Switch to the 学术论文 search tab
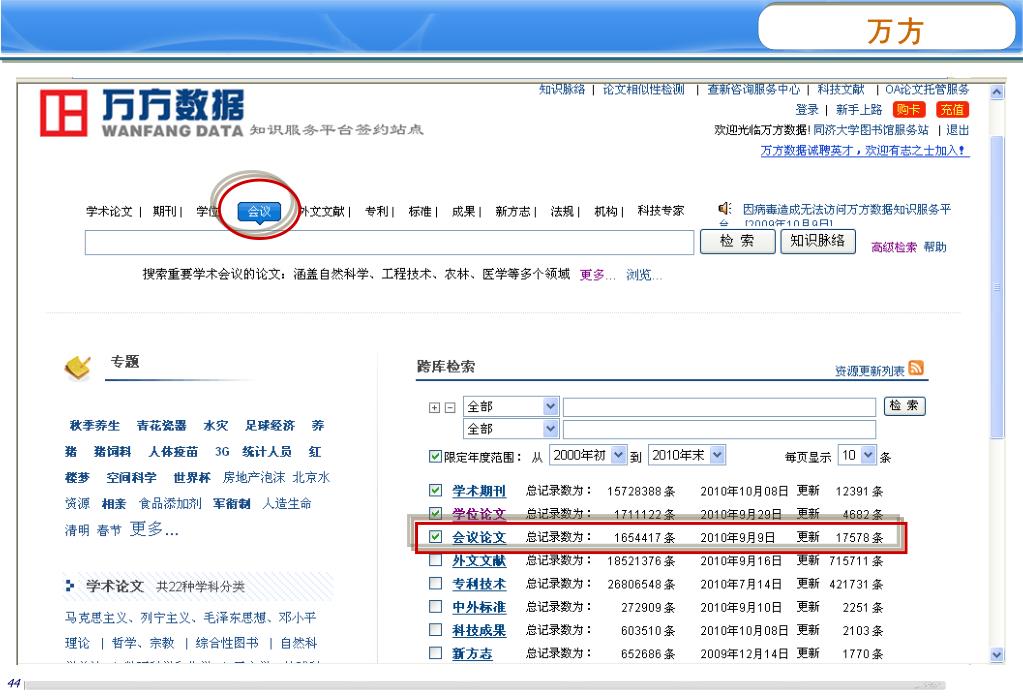The height and width of the screenshot is (696, 1023). (109, 211)
